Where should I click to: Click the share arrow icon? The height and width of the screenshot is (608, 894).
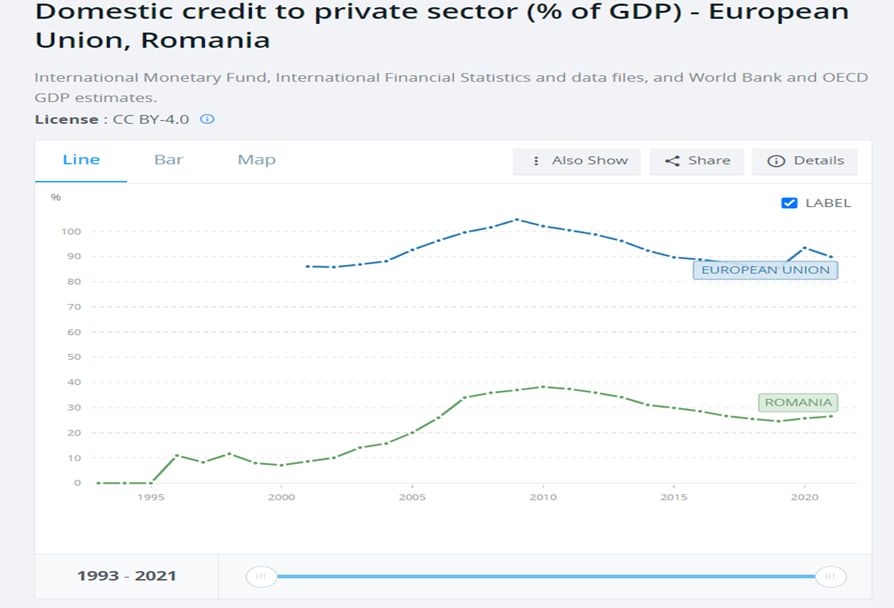[672, 161]
